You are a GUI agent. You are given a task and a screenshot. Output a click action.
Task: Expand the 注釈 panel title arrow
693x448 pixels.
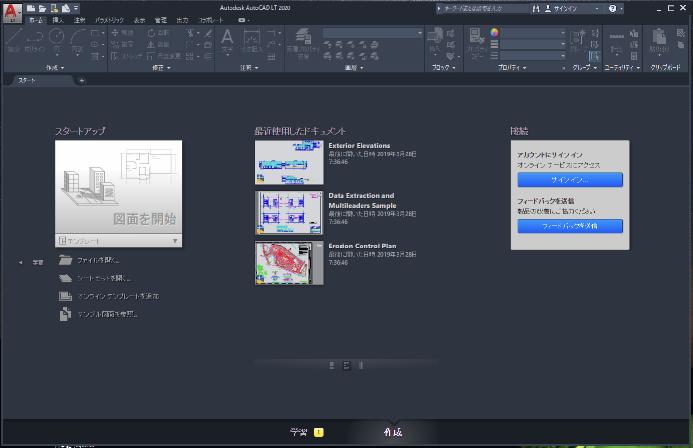[257, 68]
